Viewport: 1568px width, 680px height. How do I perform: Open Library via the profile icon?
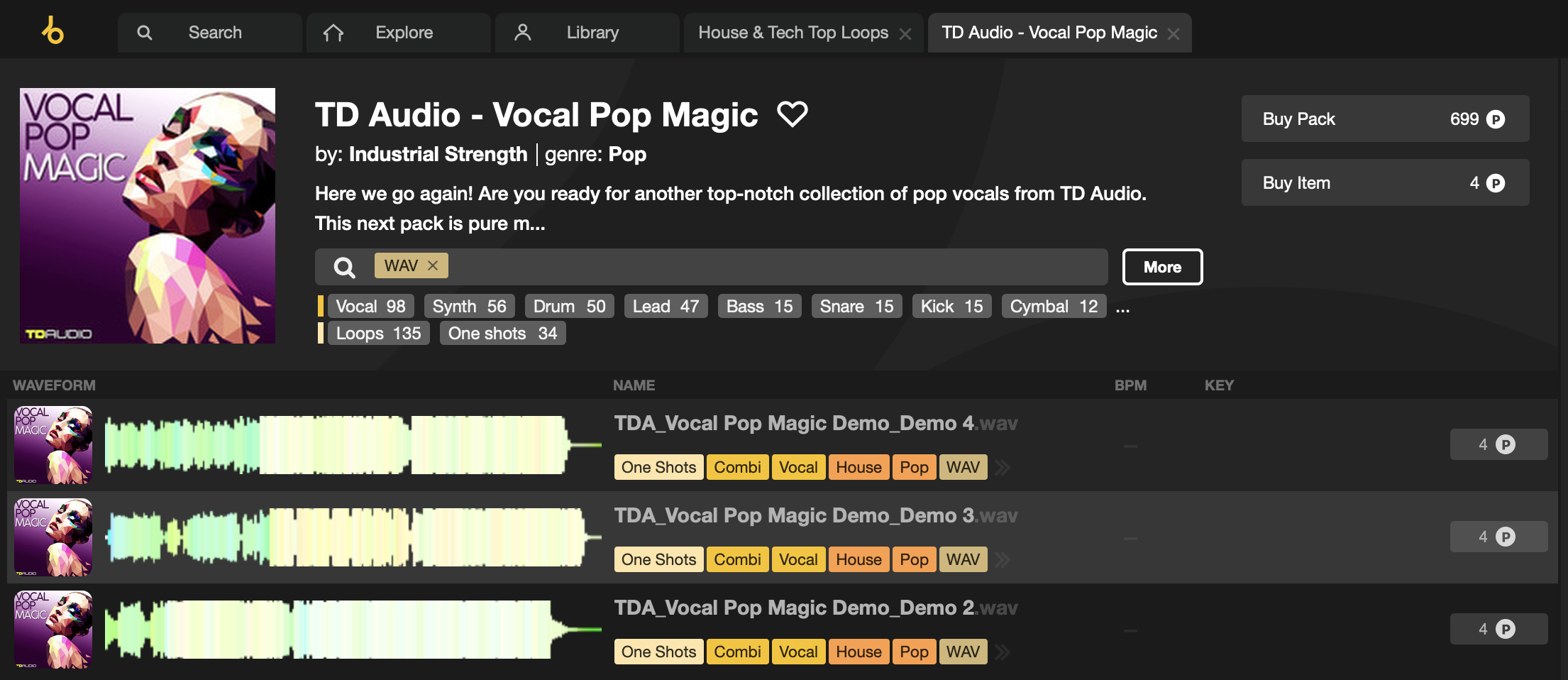click(524, 32)
